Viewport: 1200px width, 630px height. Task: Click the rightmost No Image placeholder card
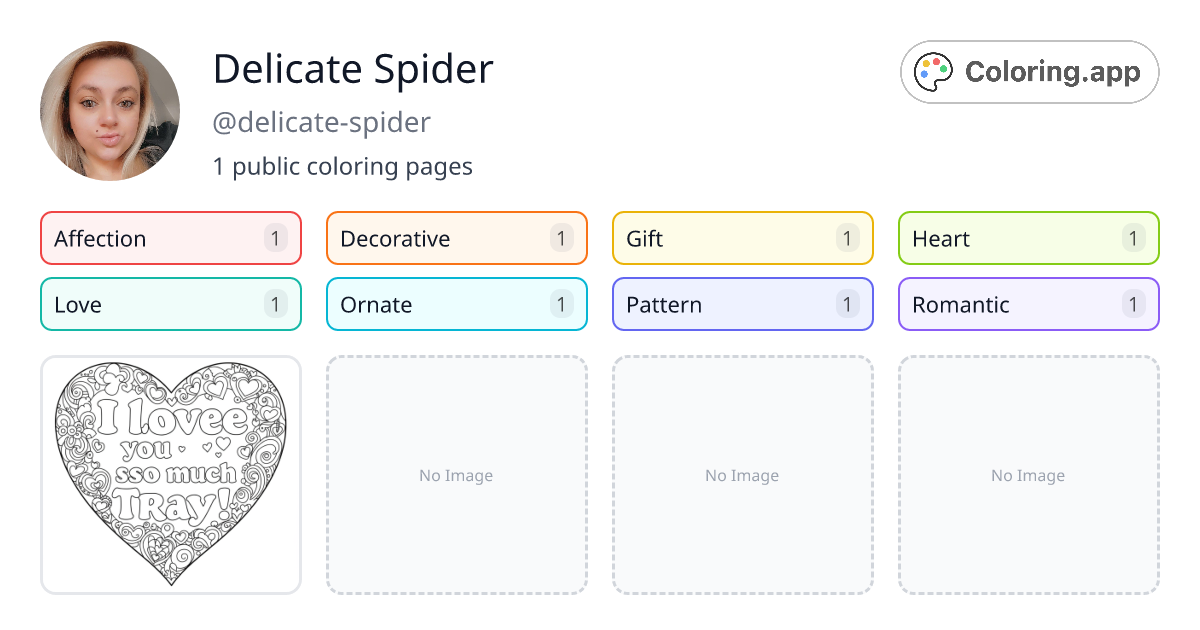click(x=1028, y=475)
